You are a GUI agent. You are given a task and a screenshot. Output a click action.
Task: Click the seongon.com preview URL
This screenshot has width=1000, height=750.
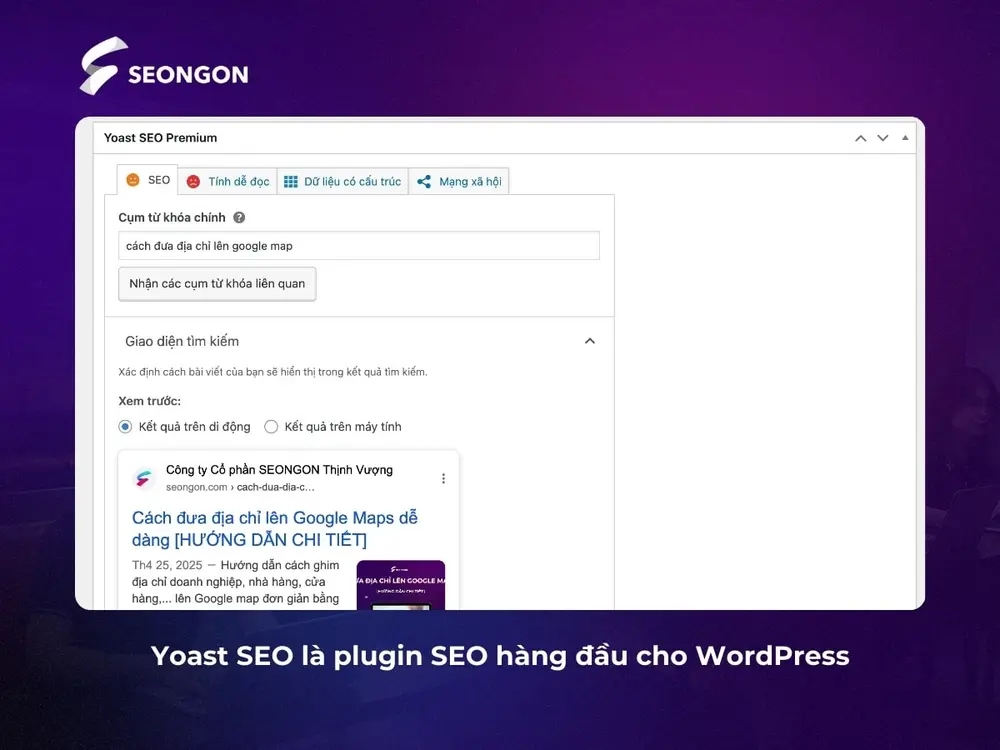tap(240, 487)
